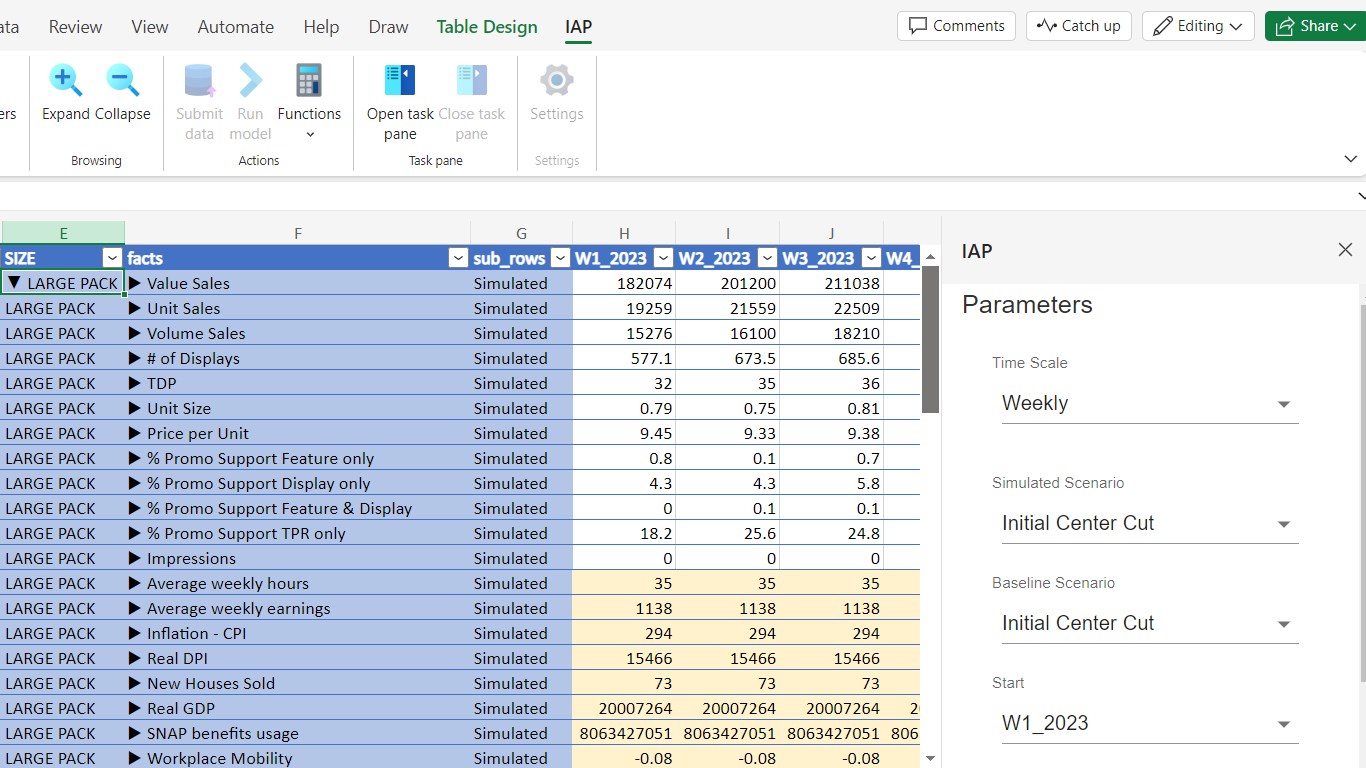The height and width of the screenshot is (768, 1366).
Task: Open the Functions calculator menu
Action: tap(309, 100)
